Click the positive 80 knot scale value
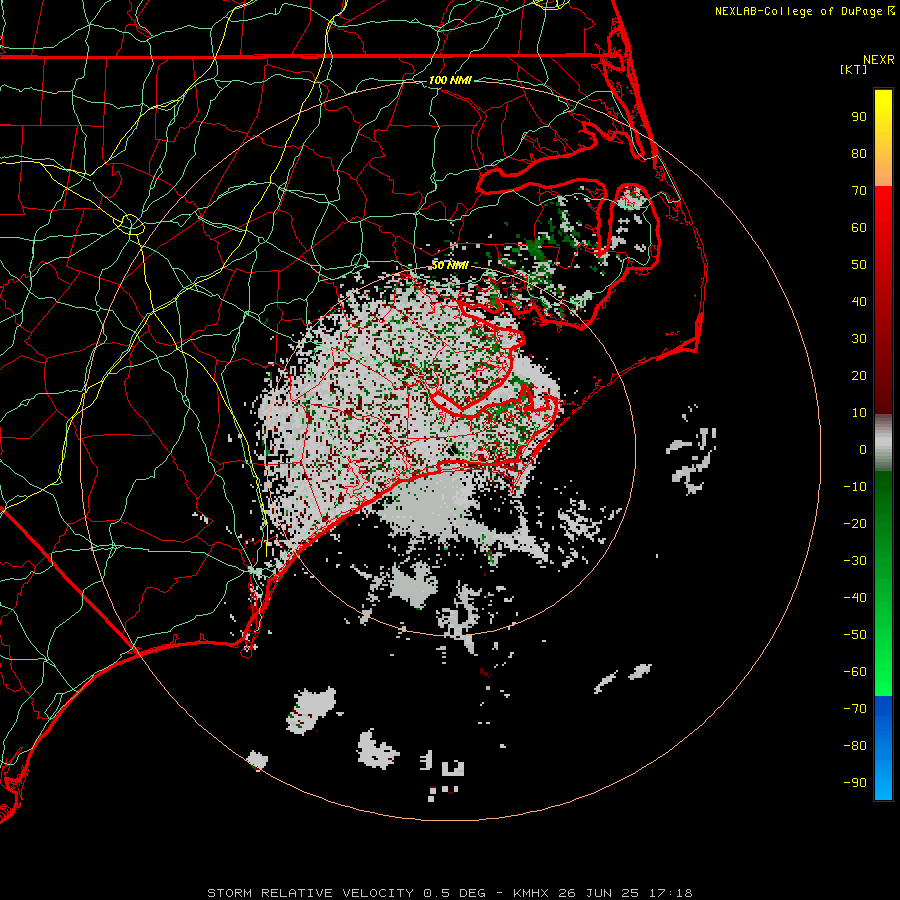The width and height of the screenshot is (900, 900). (859, 153)
